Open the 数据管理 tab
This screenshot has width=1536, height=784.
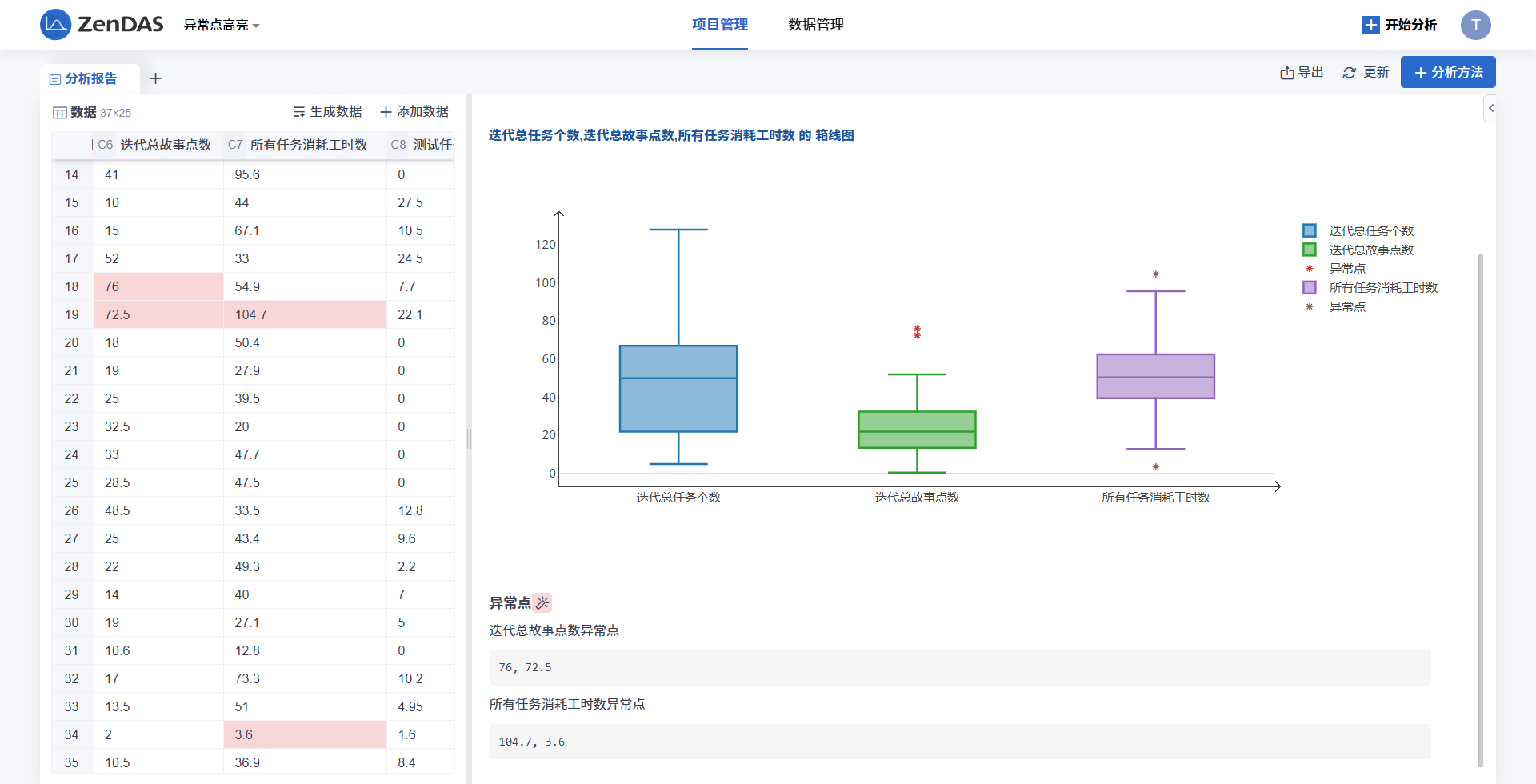[x=815, y=25]
